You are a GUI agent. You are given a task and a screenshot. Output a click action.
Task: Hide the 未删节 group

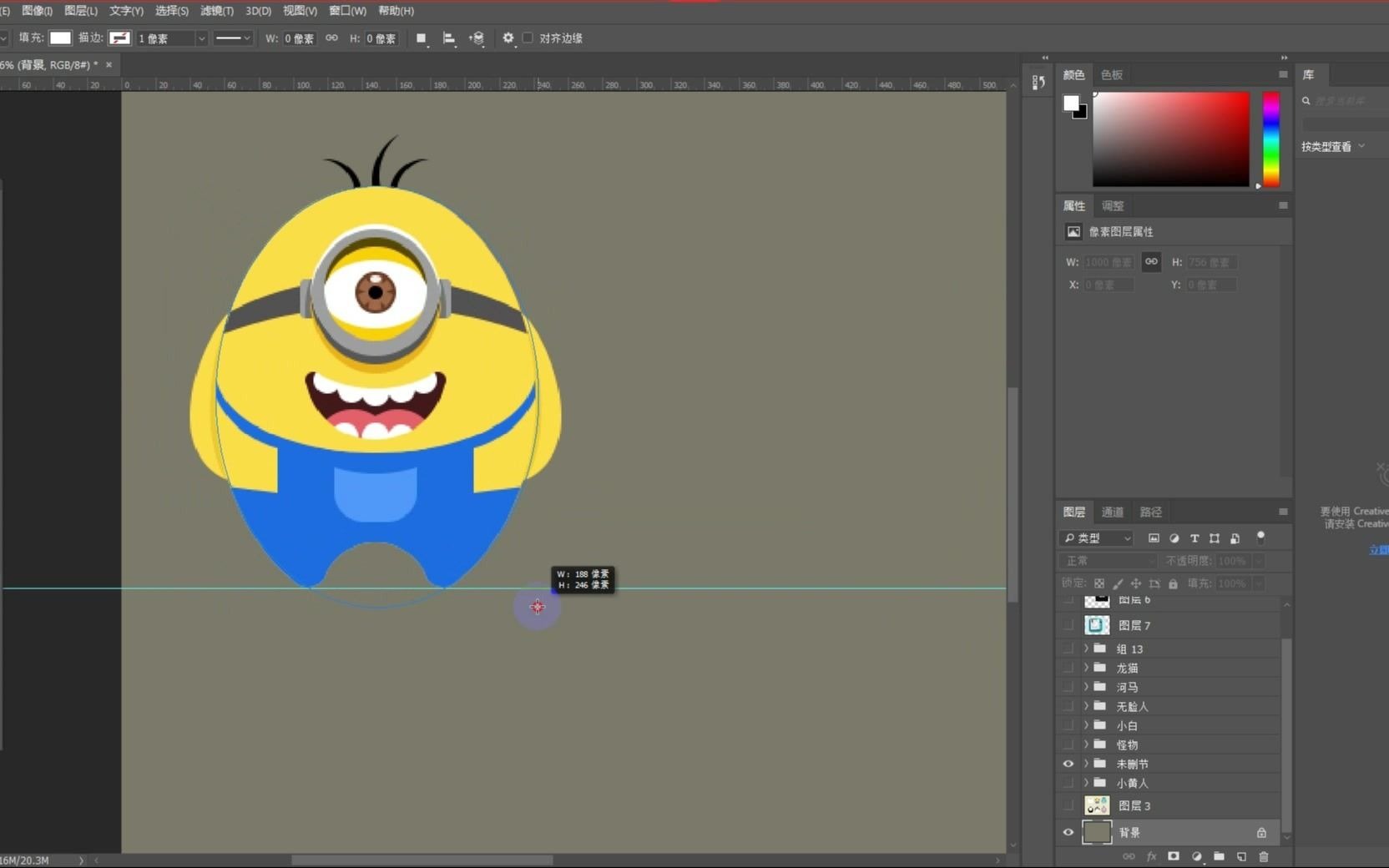pos(1068,764)
